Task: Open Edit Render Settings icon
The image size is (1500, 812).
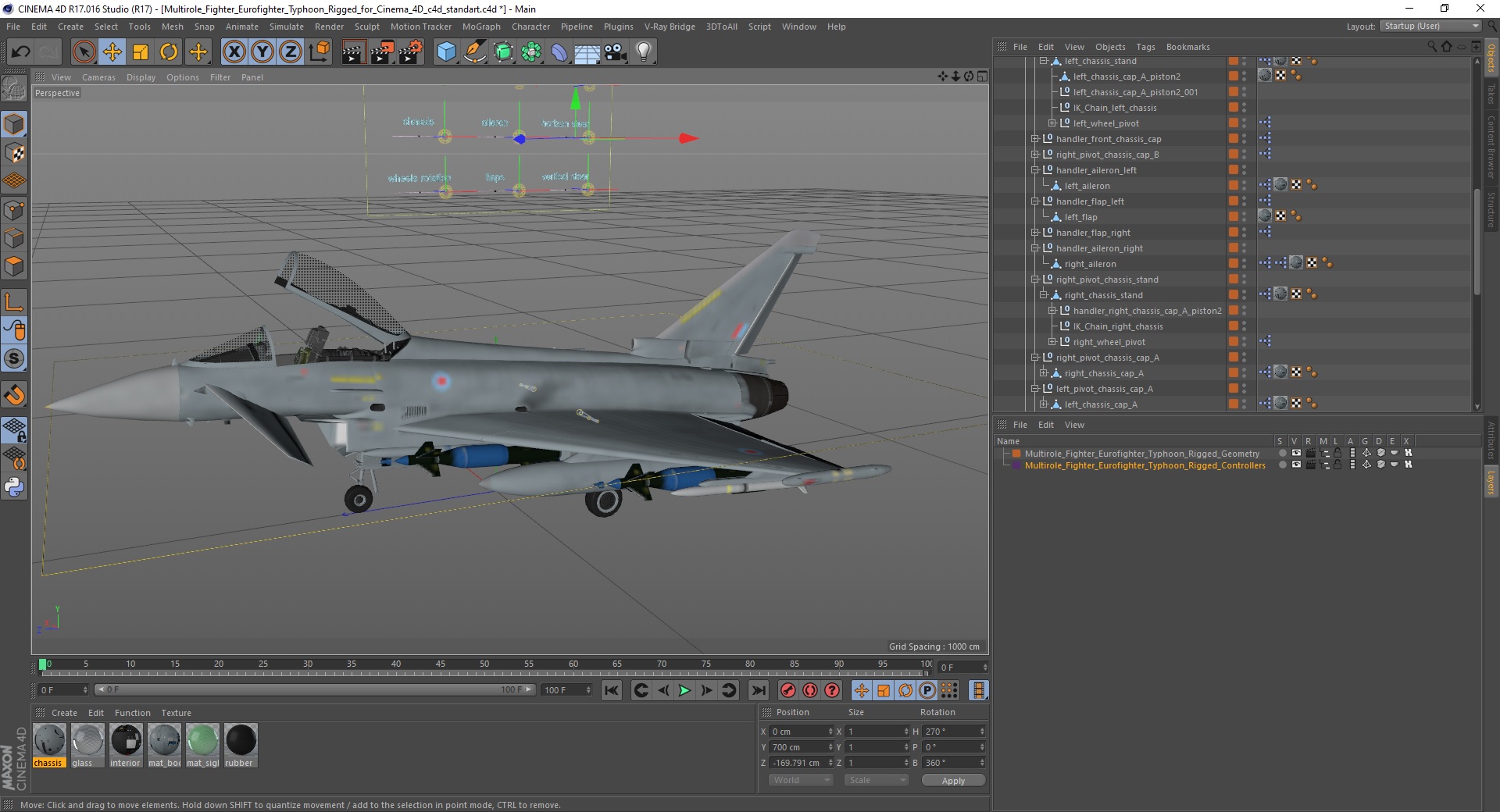Action: coord(411,52)
